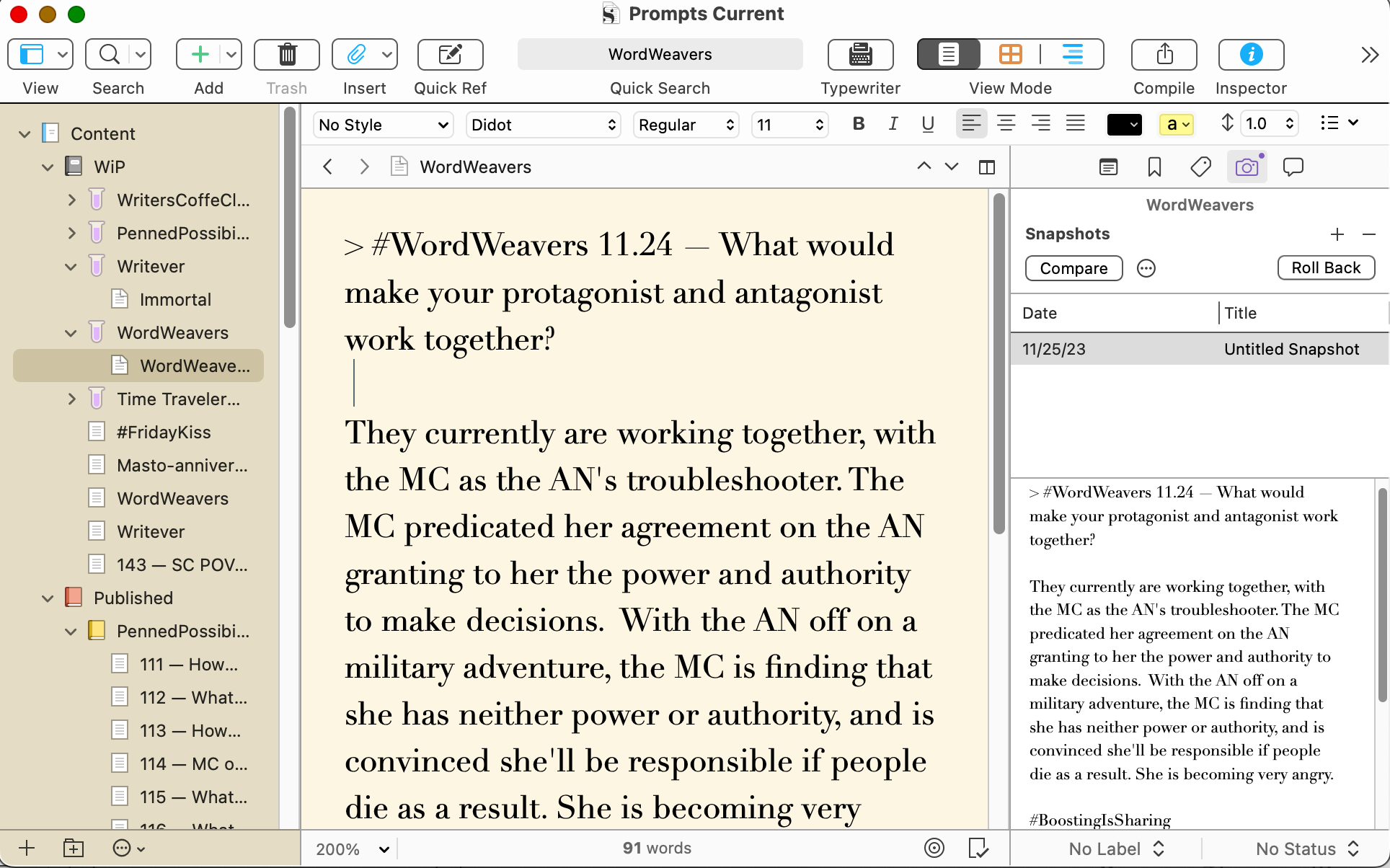Image resolution: width=1390 pixels, height=868 pixels.
Task: Select Immortal document in binder
Action: [x=174, y=299]
